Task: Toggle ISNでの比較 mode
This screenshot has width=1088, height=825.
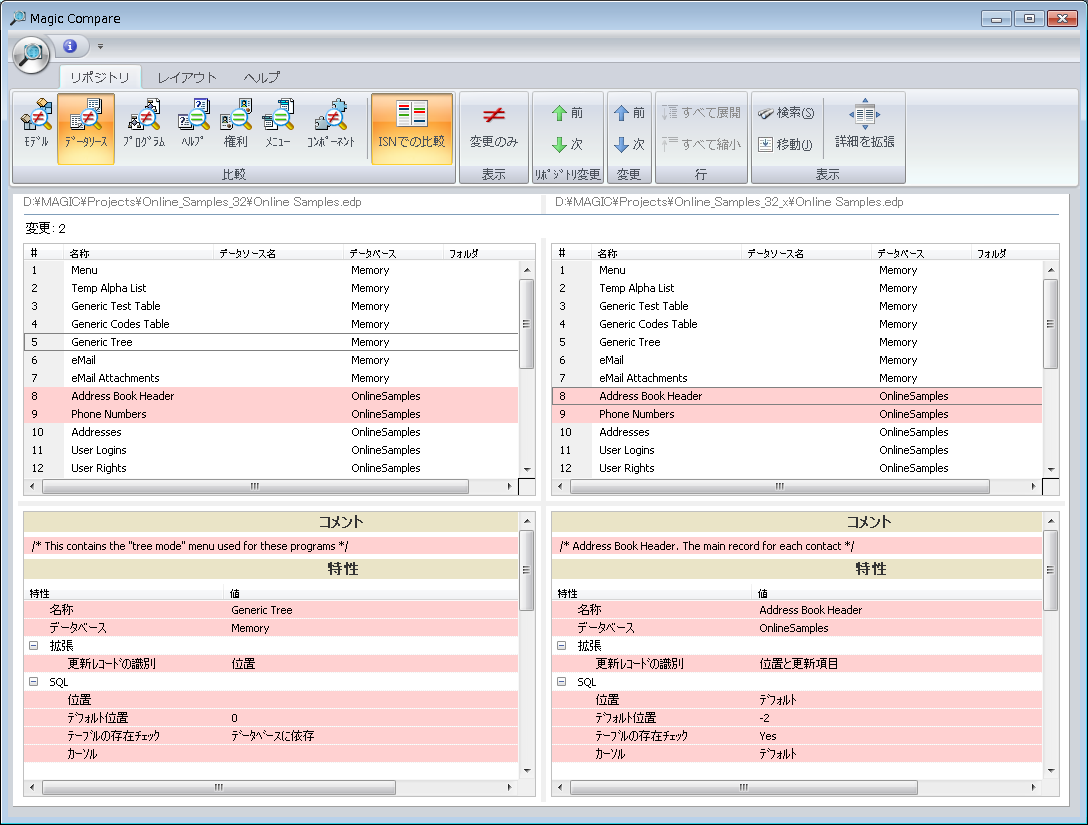Action: (411, 128)
